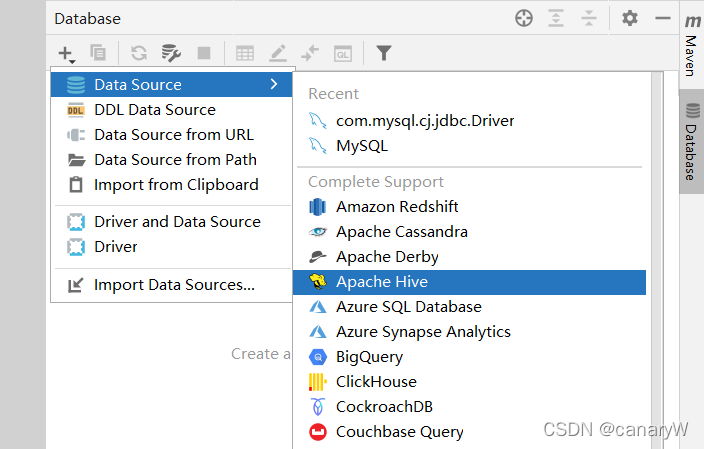Click the Expand All icon
The image size is (704, 449).
pos(556,18)
